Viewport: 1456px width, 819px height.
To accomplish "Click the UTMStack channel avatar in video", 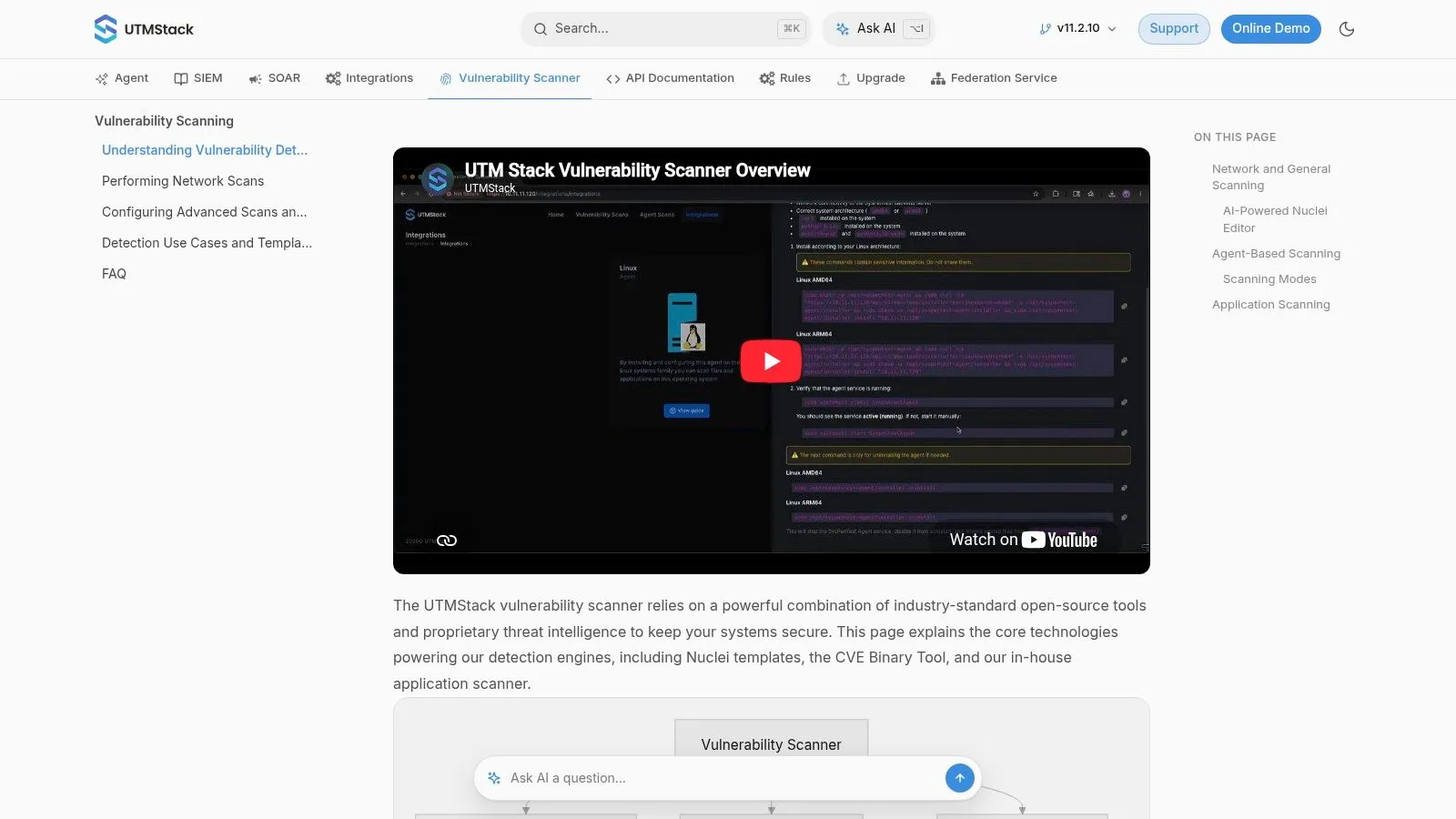I will 438,179.
